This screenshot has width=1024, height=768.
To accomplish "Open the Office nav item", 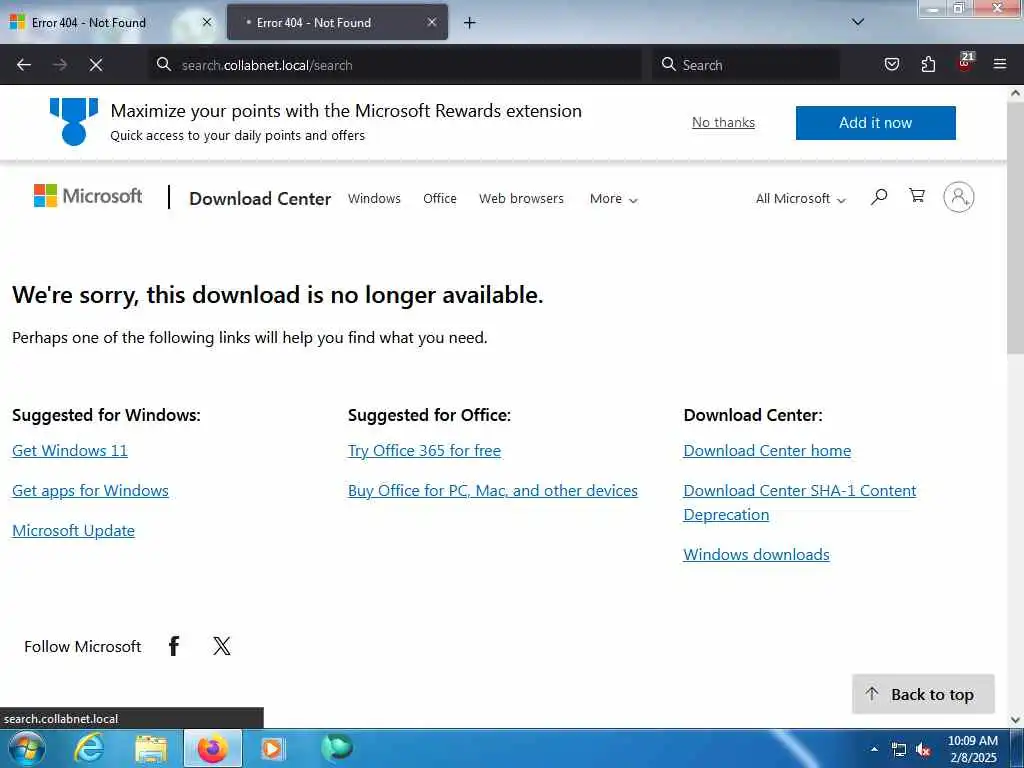I will click(440, 199).
